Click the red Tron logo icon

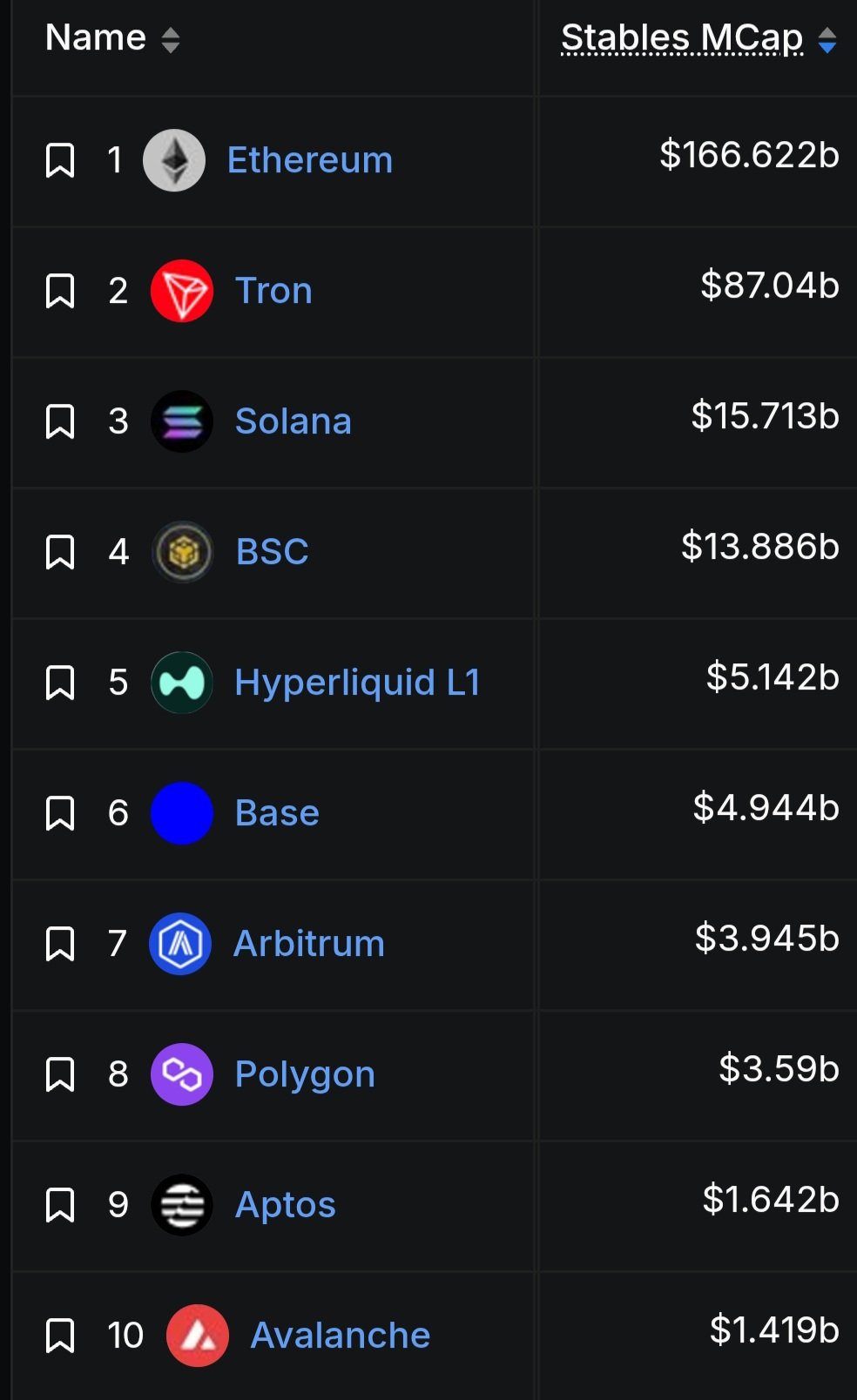[182, 291]
